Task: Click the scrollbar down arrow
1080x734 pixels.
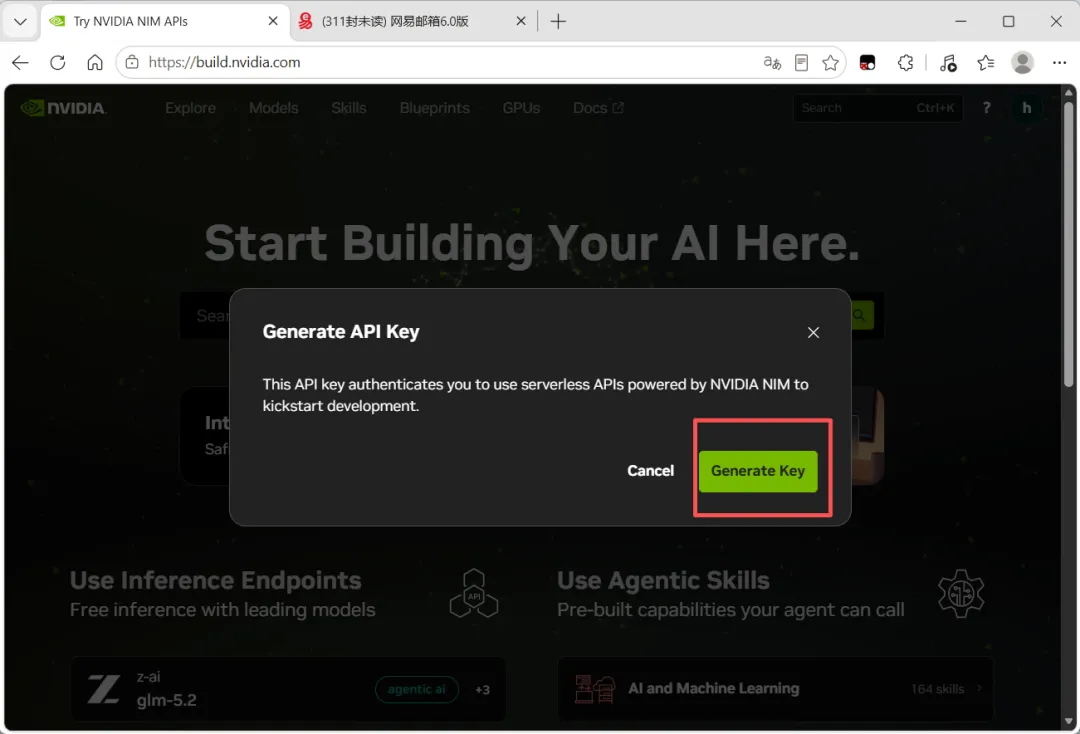Action: [x=1068, y=721]
